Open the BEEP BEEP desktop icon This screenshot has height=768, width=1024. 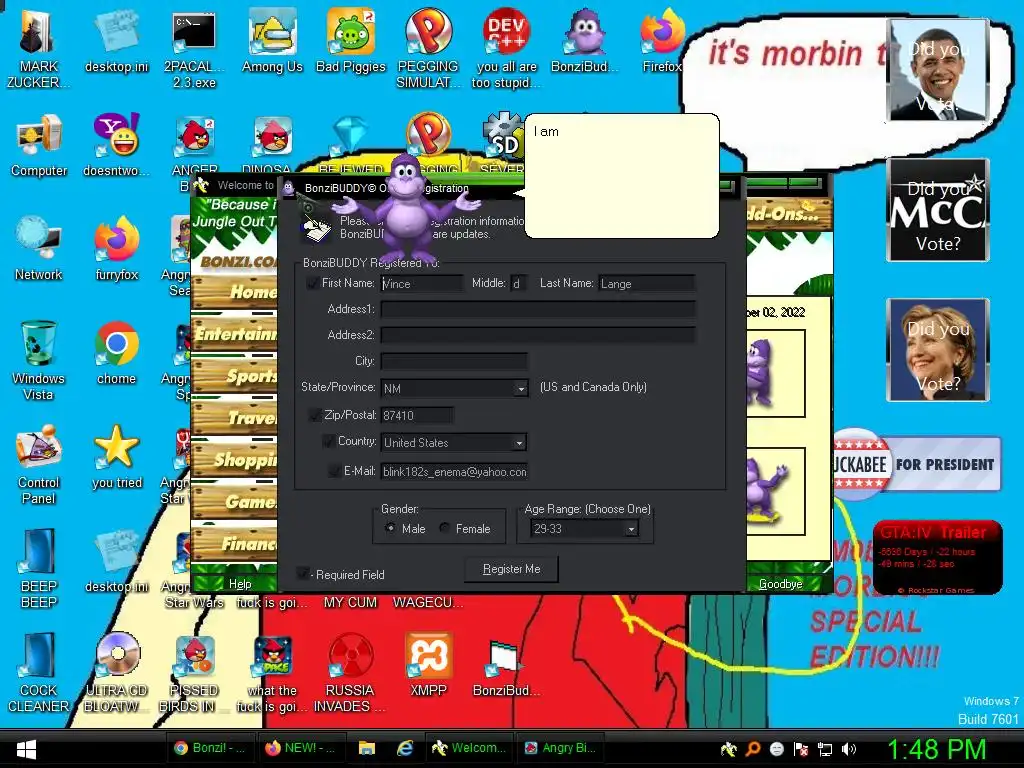[38, 569]
